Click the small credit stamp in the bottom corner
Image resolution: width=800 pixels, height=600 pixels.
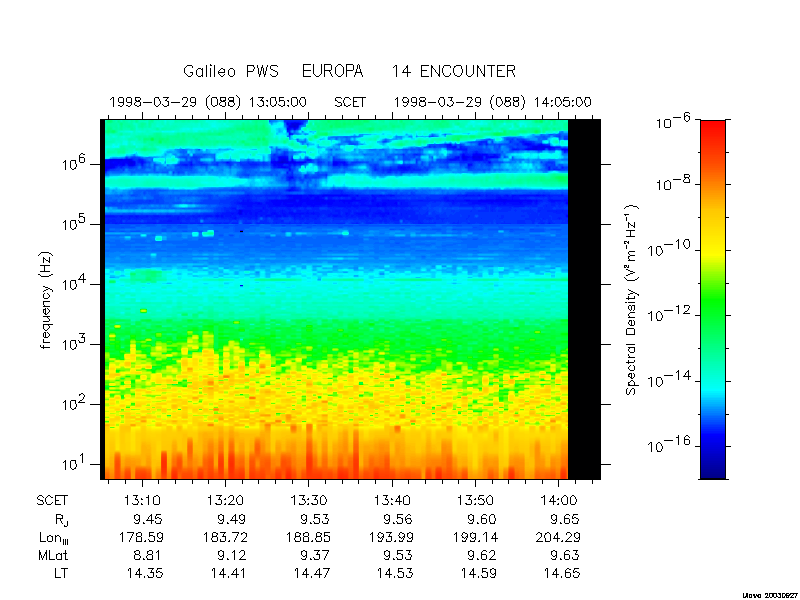click(770, 595)
